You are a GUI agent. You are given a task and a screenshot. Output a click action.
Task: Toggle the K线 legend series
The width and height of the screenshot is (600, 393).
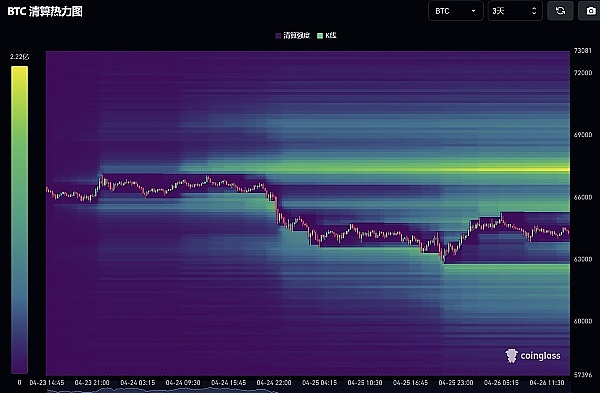[x=327, y=36]
